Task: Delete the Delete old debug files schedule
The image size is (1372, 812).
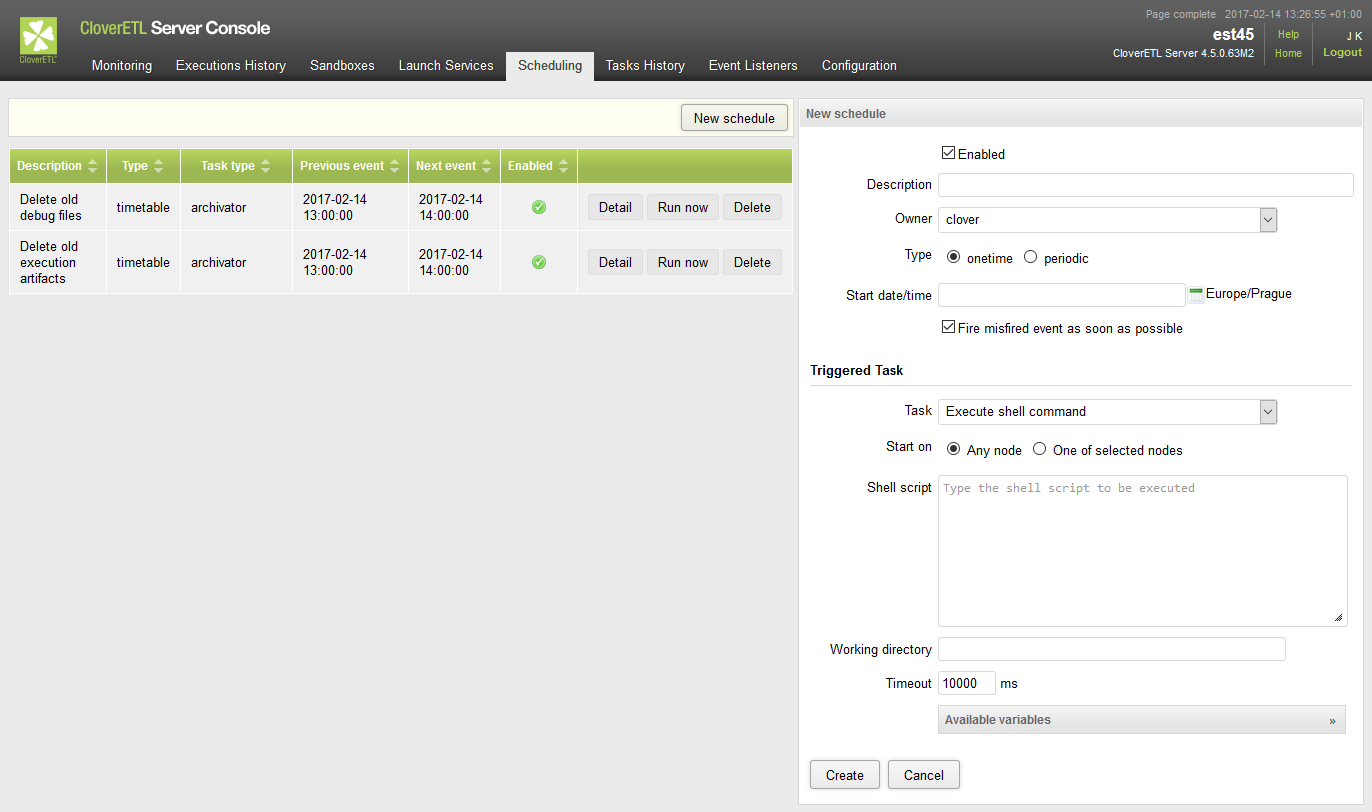Action: coord(752,207)
